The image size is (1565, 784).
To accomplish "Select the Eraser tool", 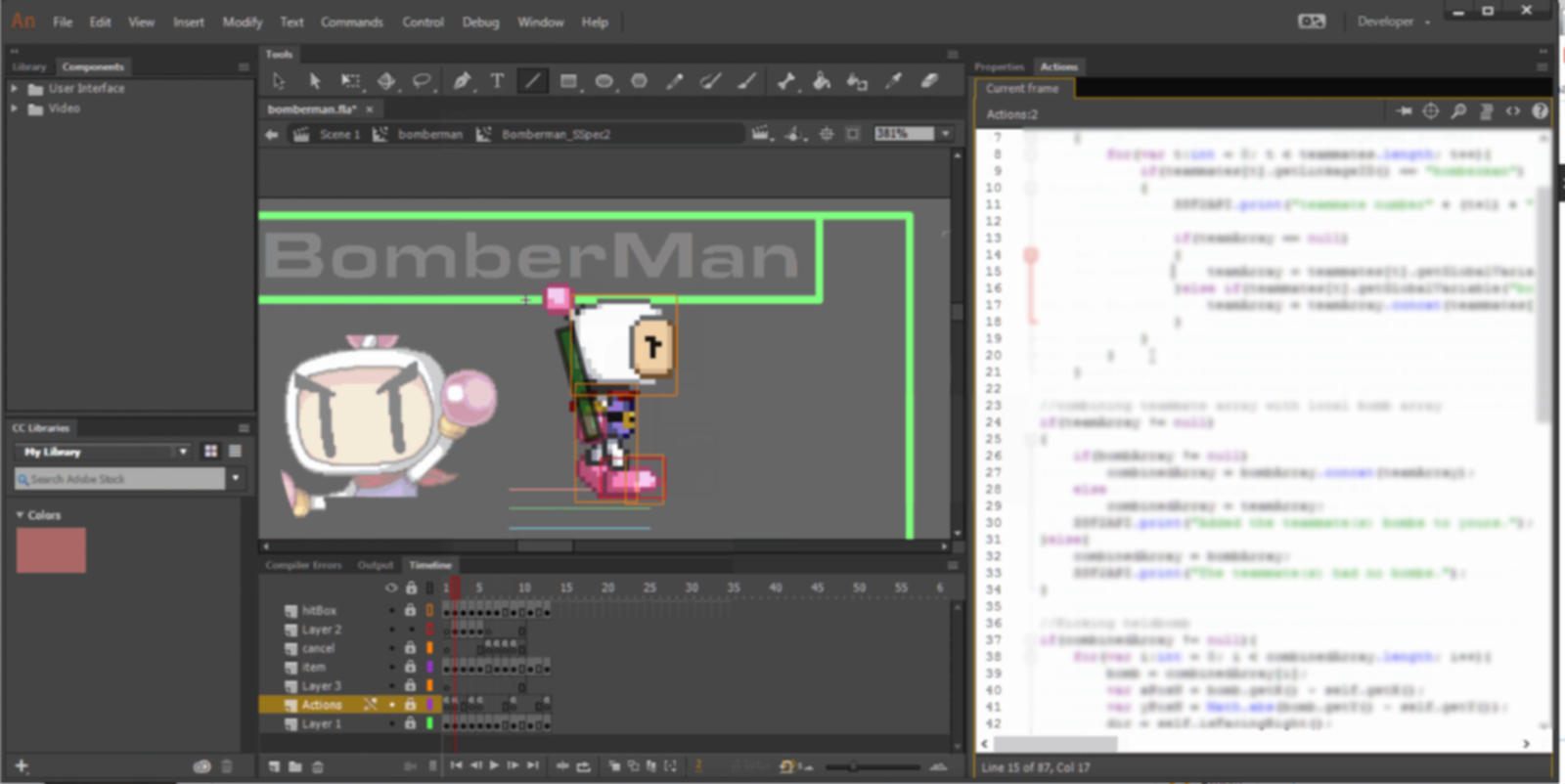I will [x=929, y=81].
